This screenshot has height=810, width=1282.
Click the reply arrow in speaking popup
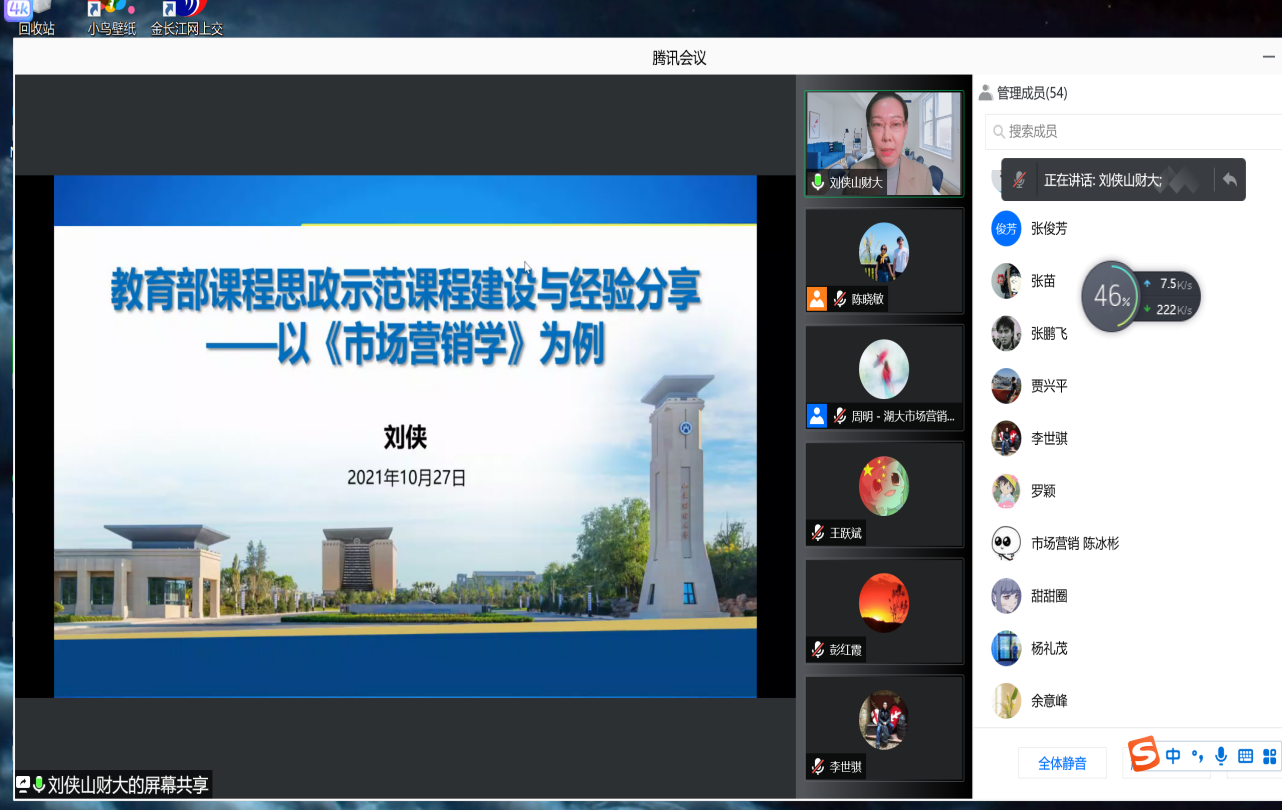coord(1230,180)
